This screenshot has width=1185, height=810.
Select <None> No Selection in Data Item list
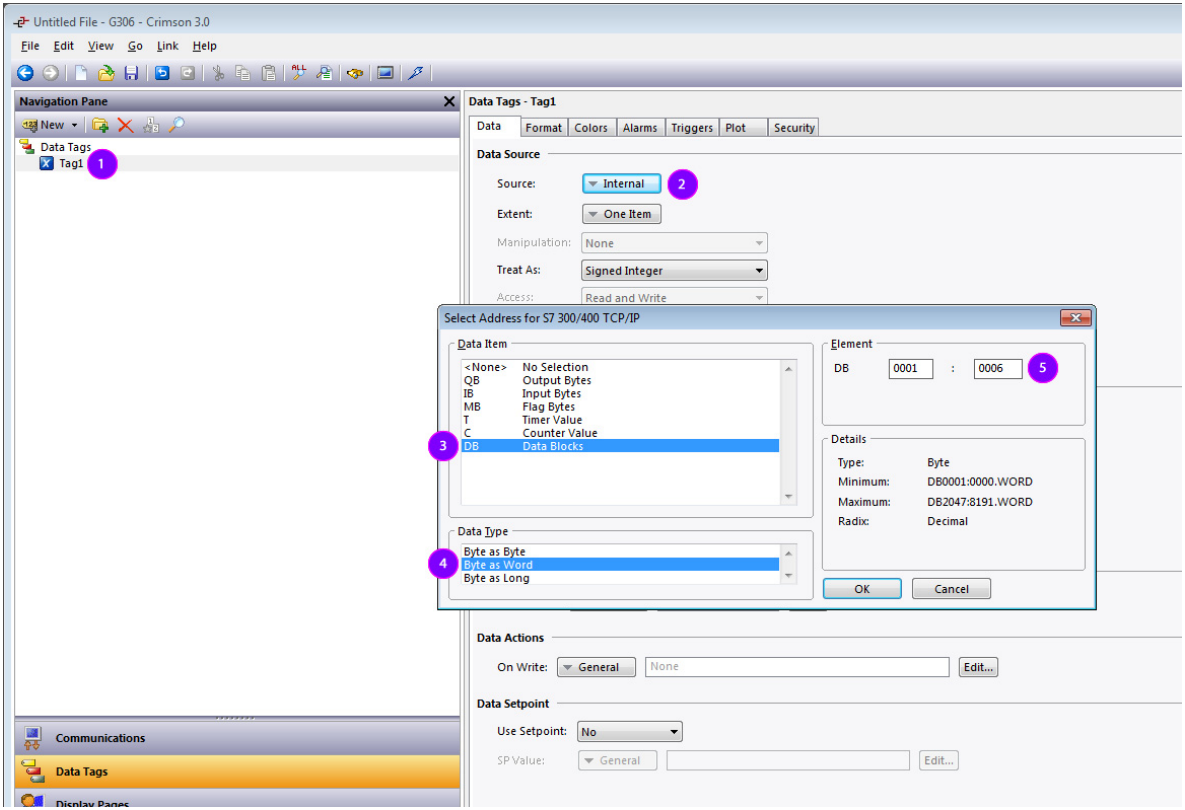point(620,367)
